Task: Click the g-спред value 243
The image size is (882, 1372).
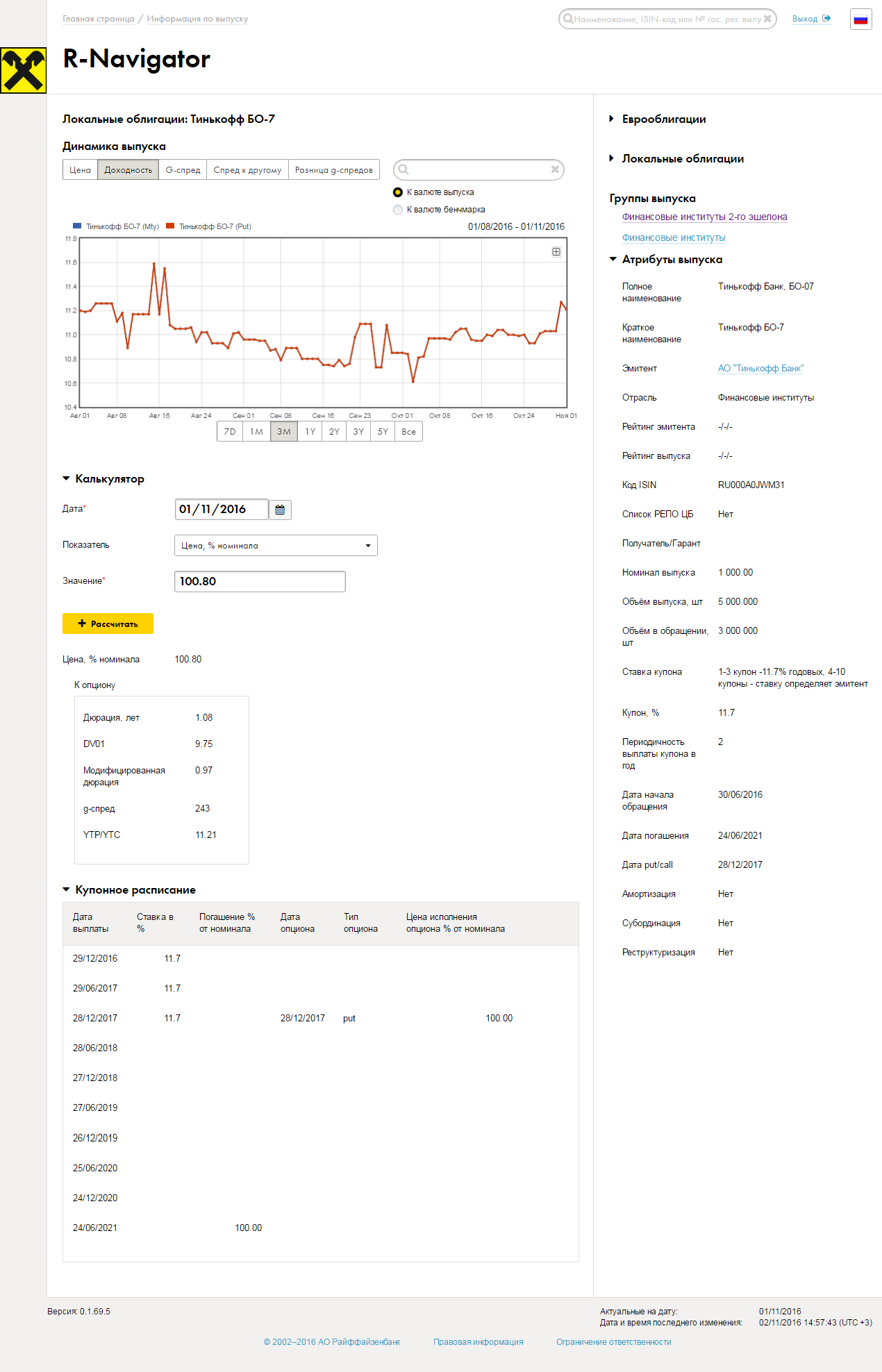Action: pyautogui.click(x=203, y=808)
